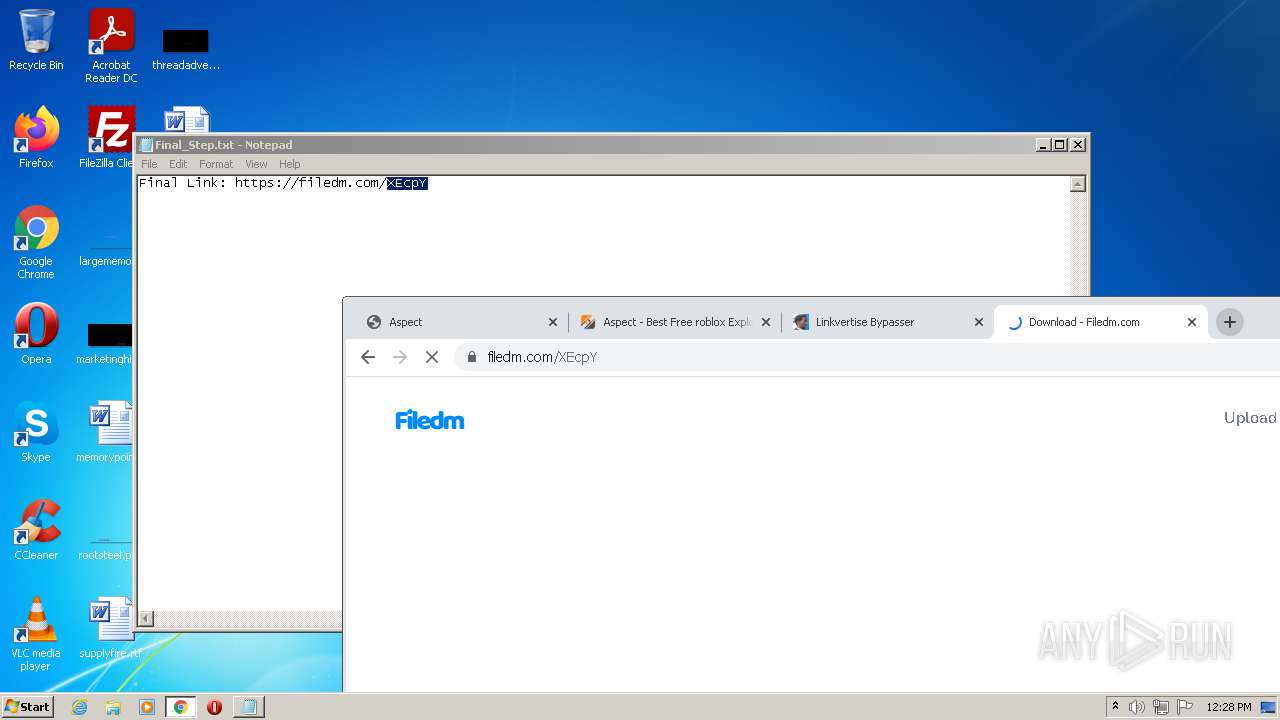
Task: Open Windows Explorer folder on taskbar
Action: [113, 707]
